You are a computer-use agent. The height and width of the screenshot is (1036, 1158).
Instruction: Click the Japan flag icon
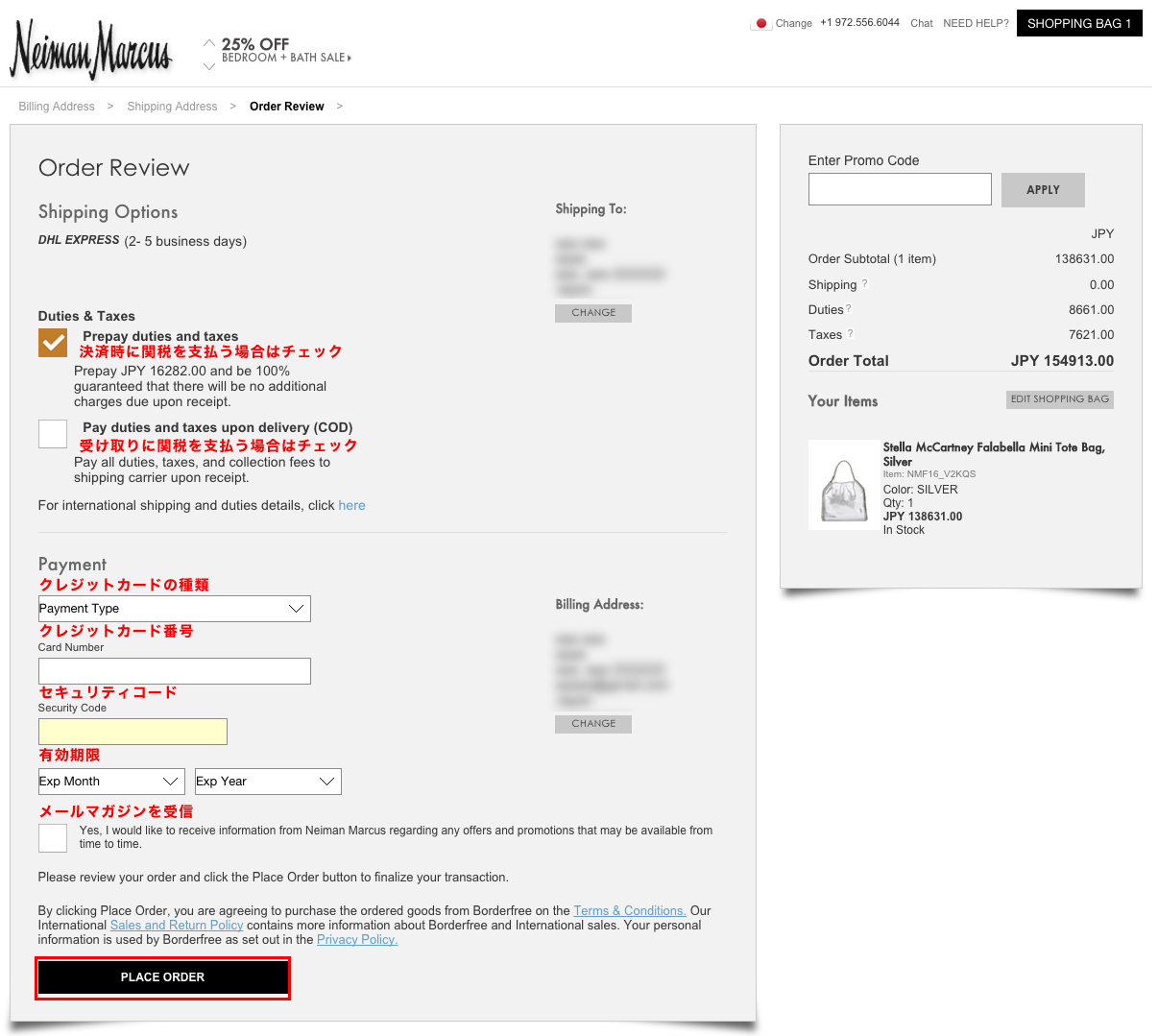(761, 23)
